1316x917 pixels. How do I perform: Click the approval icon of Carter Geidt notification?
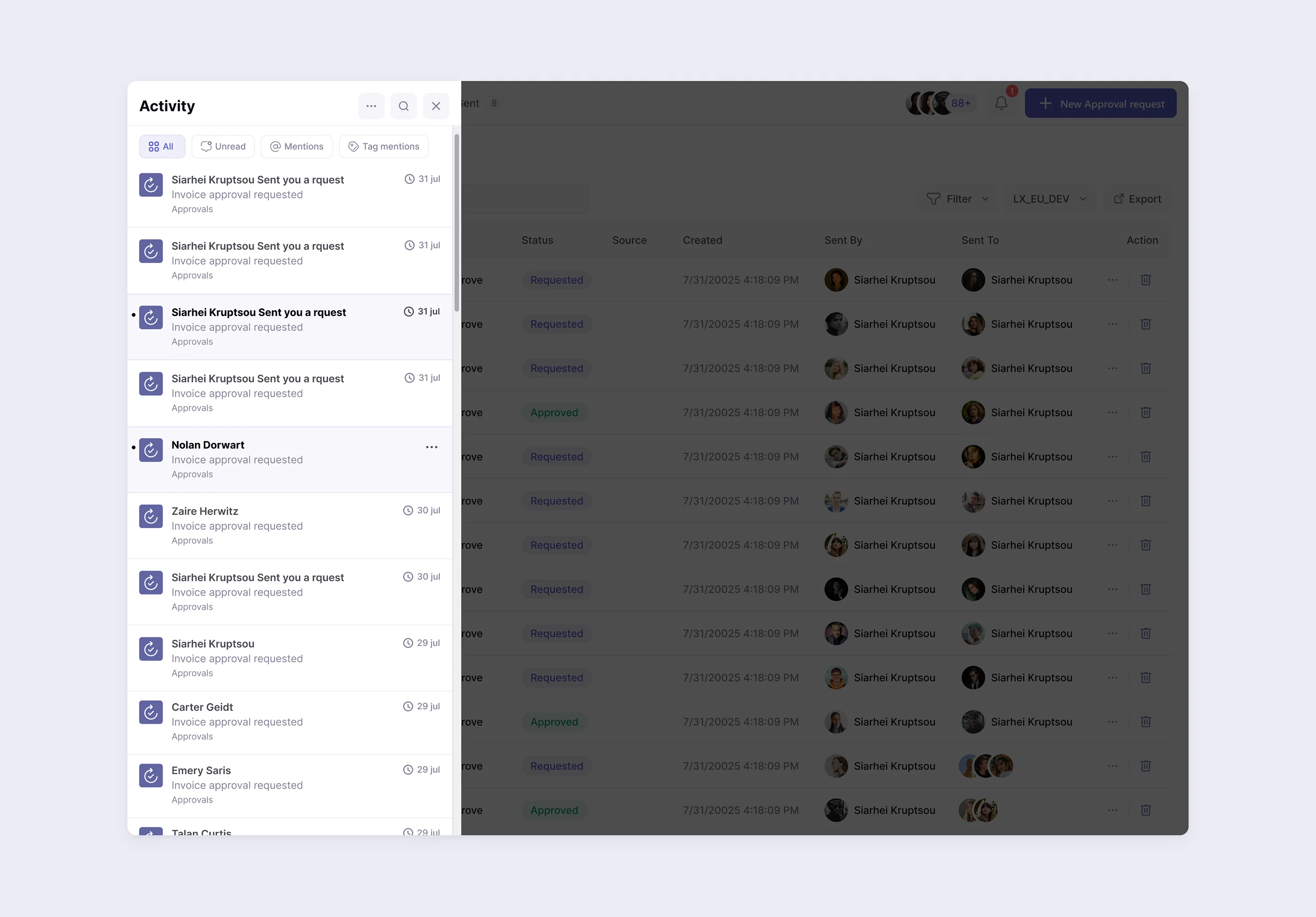pos(151,713)
